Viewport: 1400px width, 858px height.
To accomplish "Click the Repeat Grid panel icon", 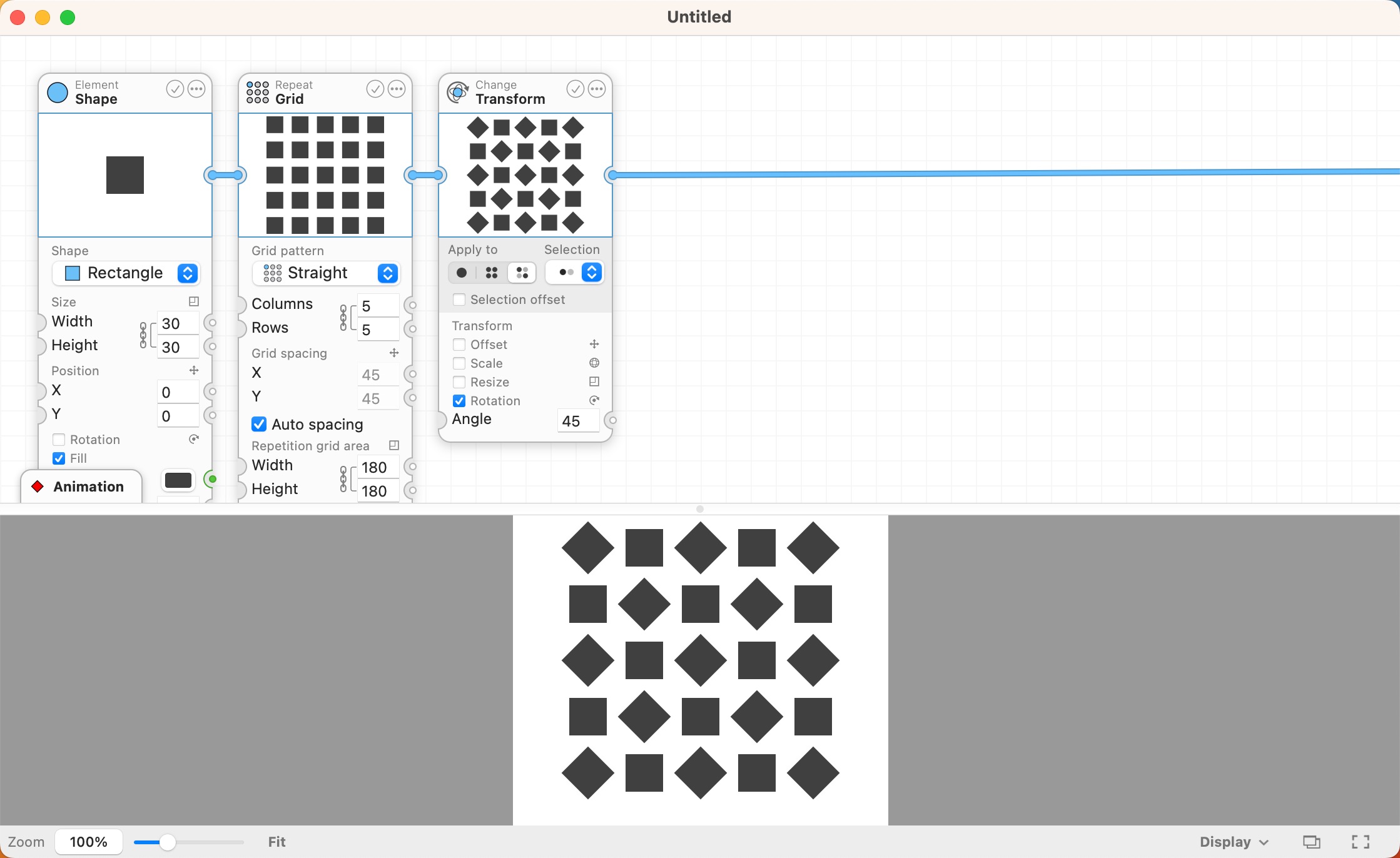I will 257,91.
